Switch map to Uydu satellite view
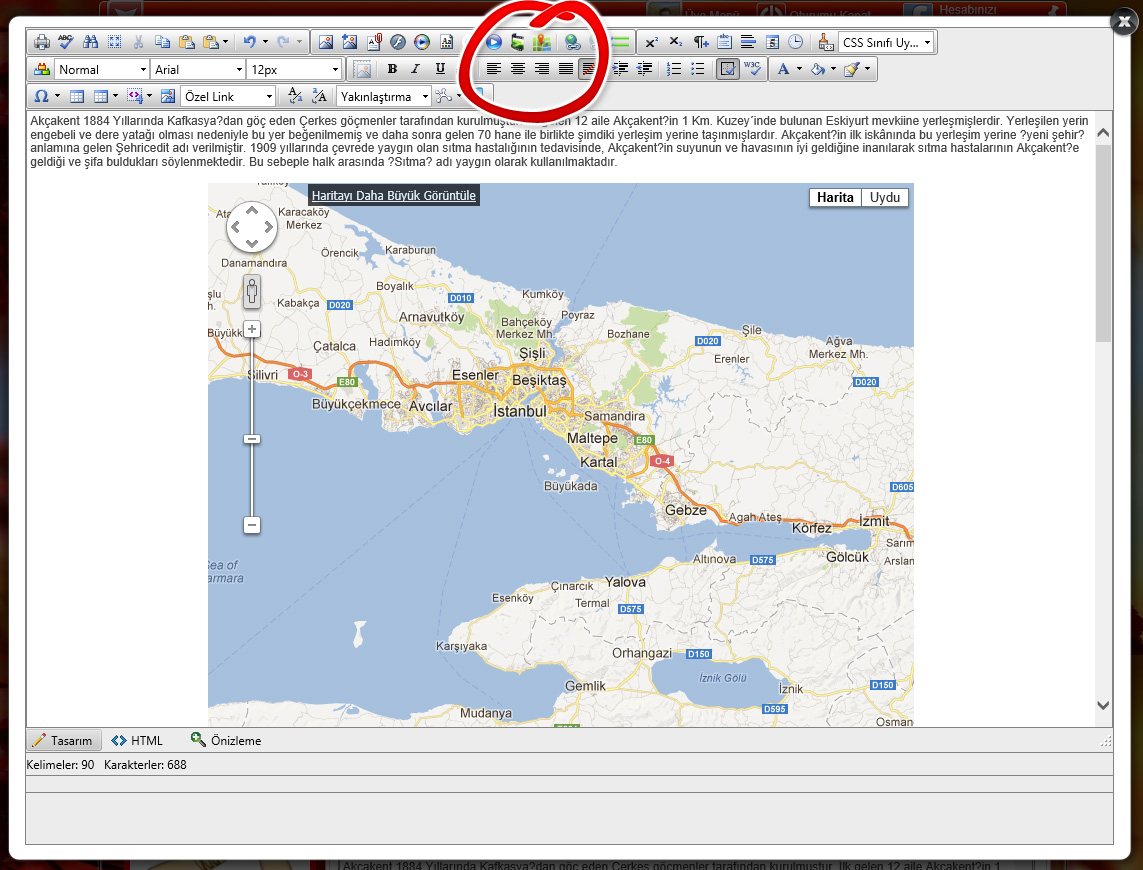Viewport: 1143px width, 870px height. pos(884,197)
